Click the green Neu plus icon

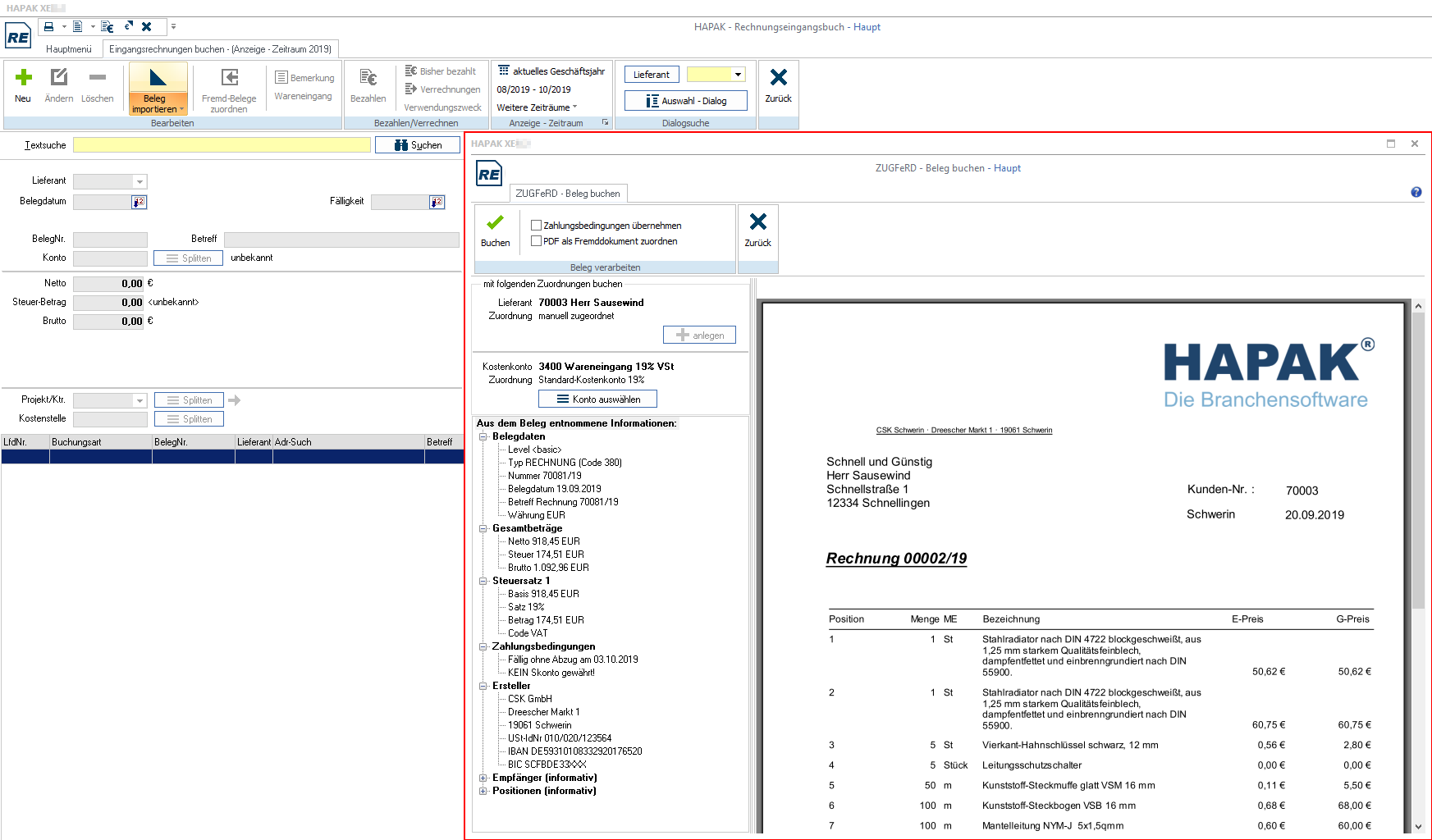click(23, 78)
